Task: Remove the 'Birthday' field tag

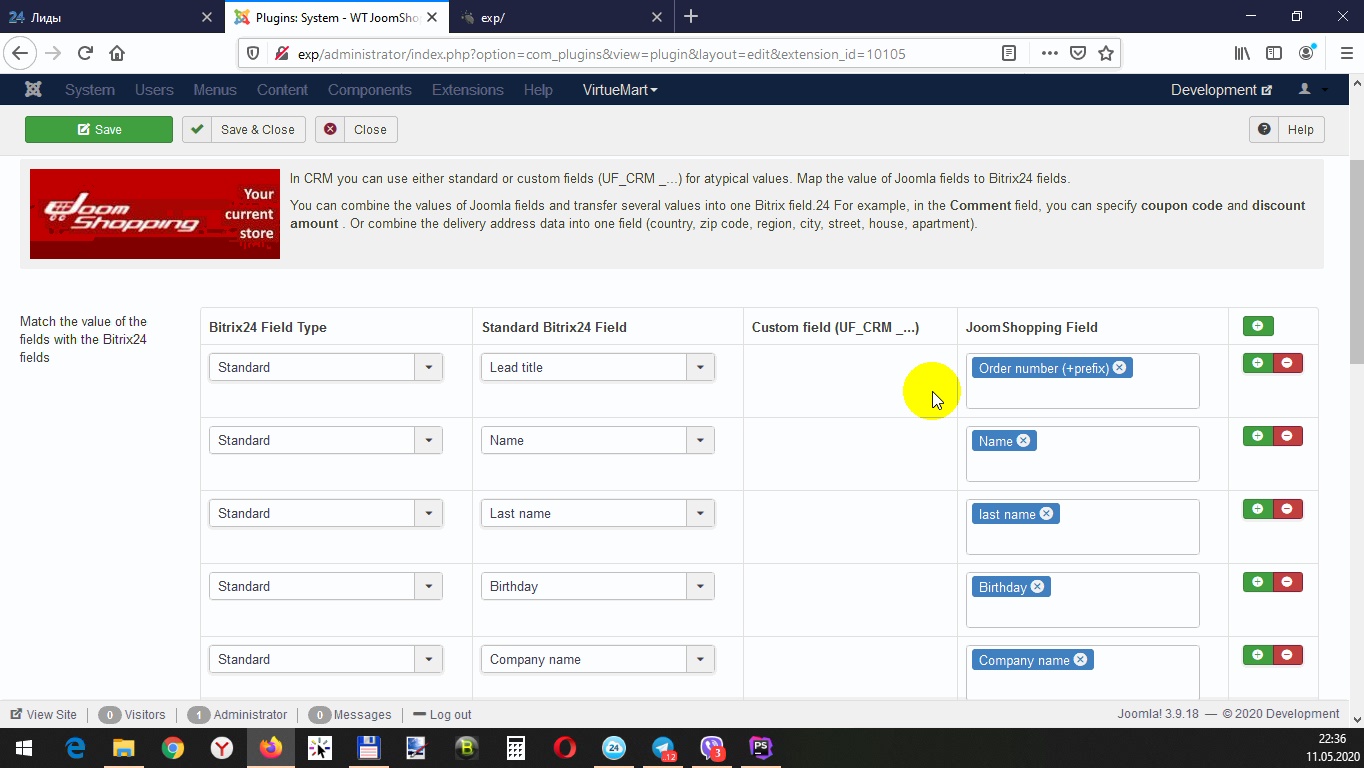Action: 1037,587
